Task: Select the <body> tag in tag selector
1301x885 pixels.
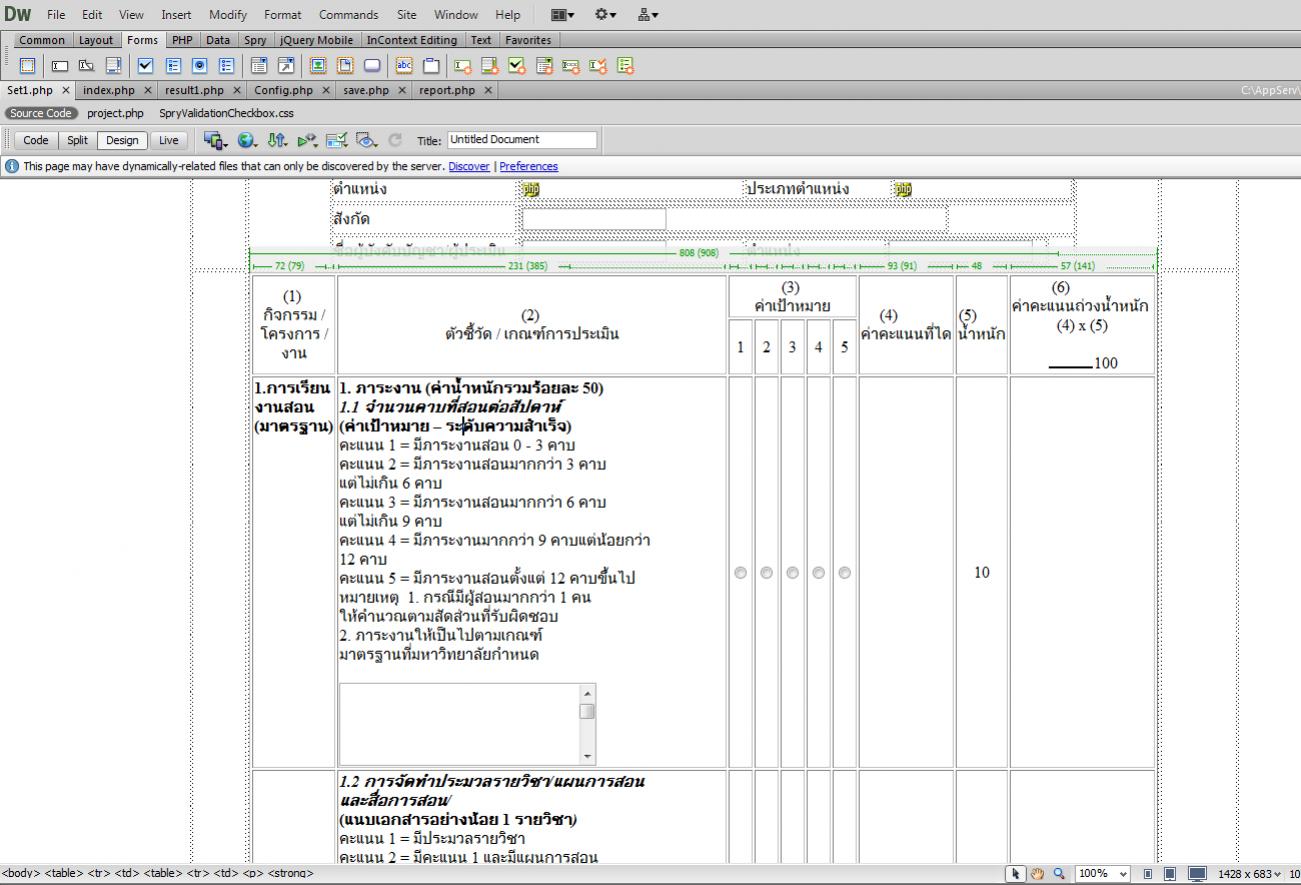Action: point(21,874)
